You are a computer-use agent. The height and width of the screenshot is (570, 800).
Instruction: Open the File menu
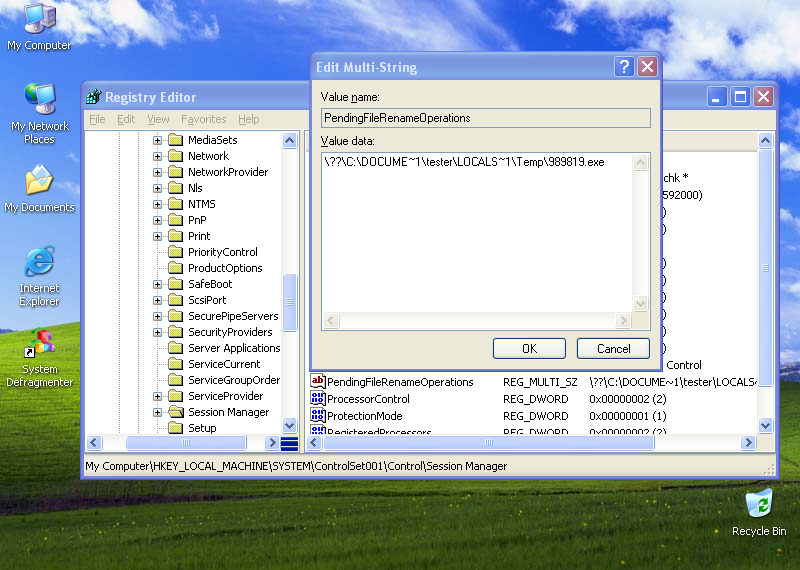click(97, 119)
